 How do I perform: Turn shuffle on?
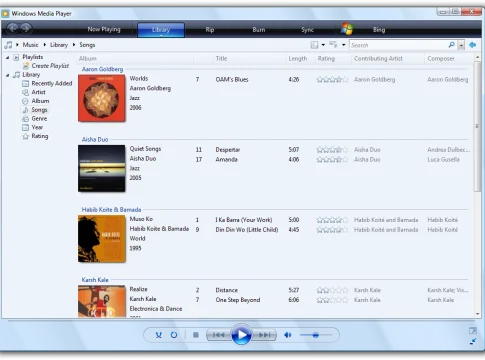[x=159, y=335]
